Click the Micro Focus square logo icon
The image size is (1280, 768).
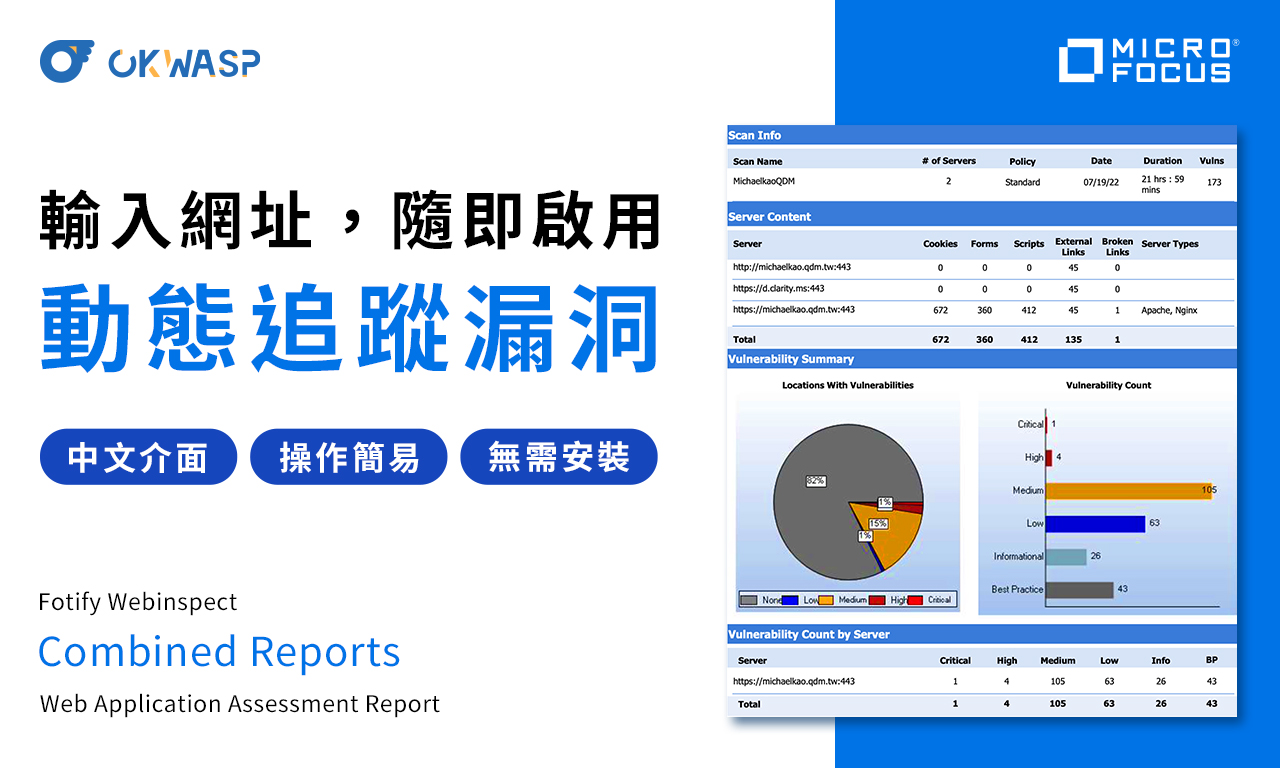tap(1079, 60)
